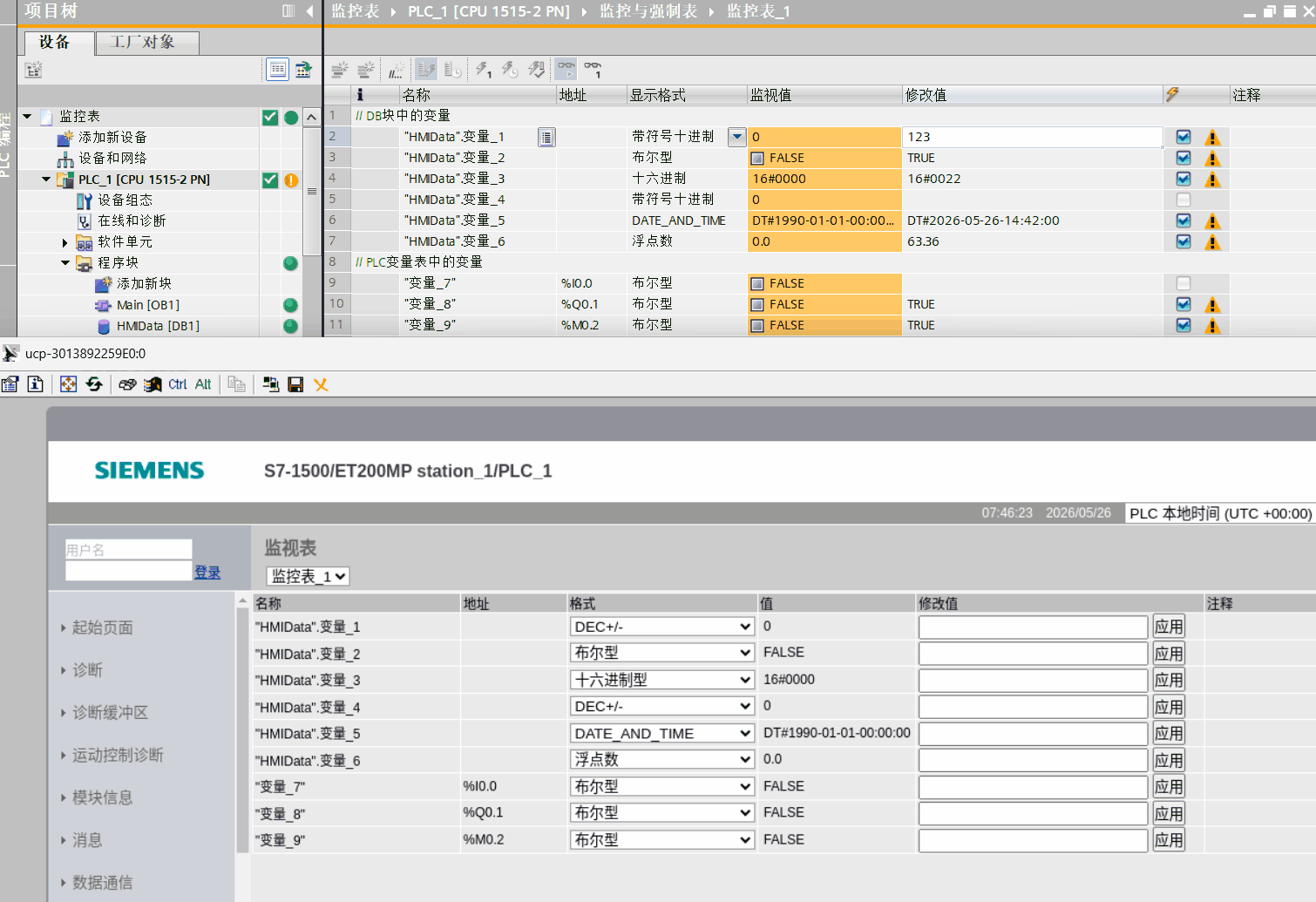
Task: Uncheck the modify checkbox for "HMIData".变量_1
Action: (1183, 137)
